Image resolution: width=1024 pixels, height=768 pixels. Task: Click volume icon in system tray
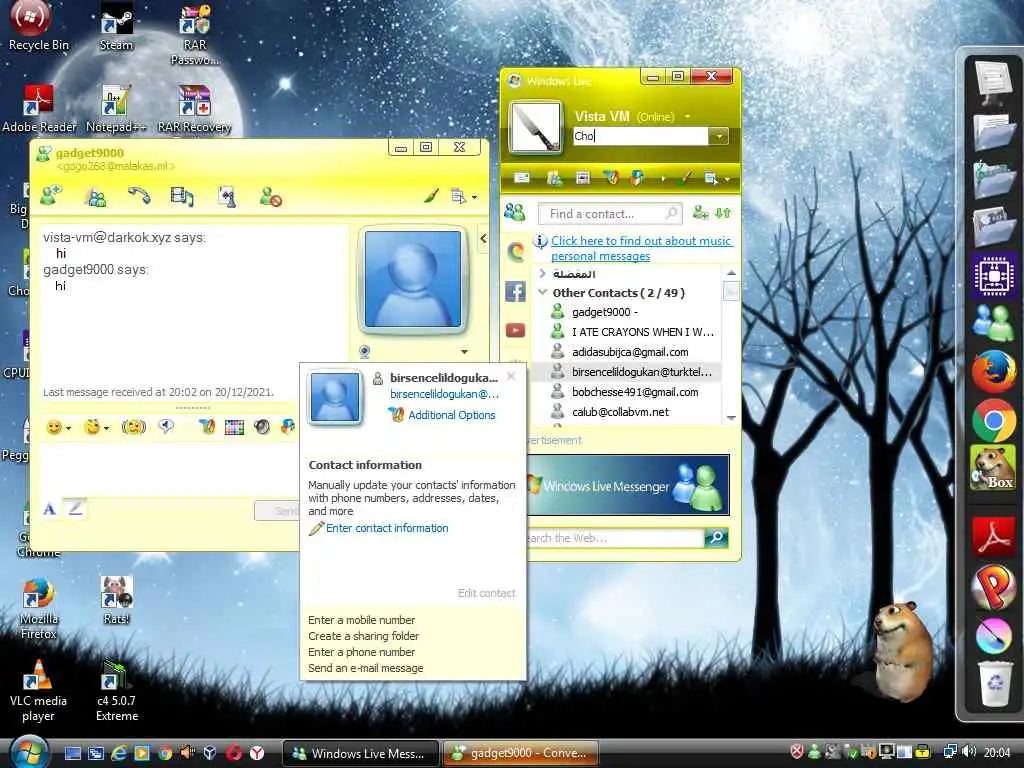tap(970, 752)
